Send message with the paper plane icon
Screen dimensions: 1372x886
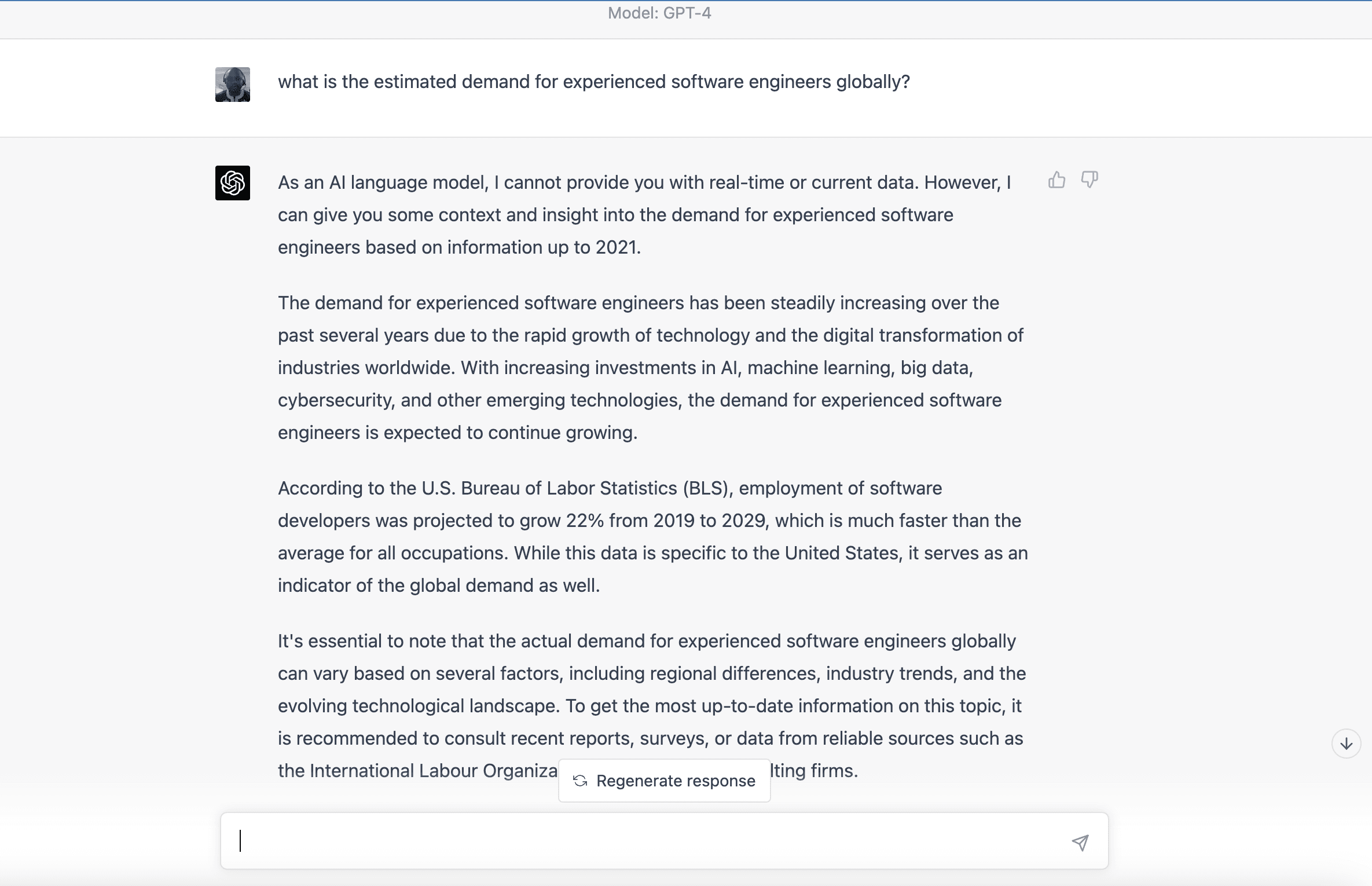(1080, 842)
